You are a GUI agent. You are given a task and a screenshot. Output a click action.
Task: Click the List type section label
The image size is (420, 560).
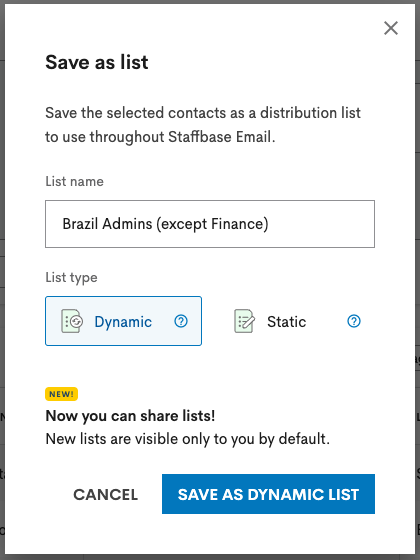click(x=71, y=278)
